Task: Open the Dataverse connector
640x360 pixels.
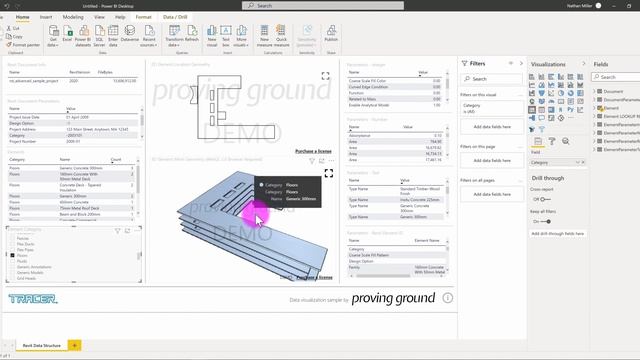Action: point(130,34)
